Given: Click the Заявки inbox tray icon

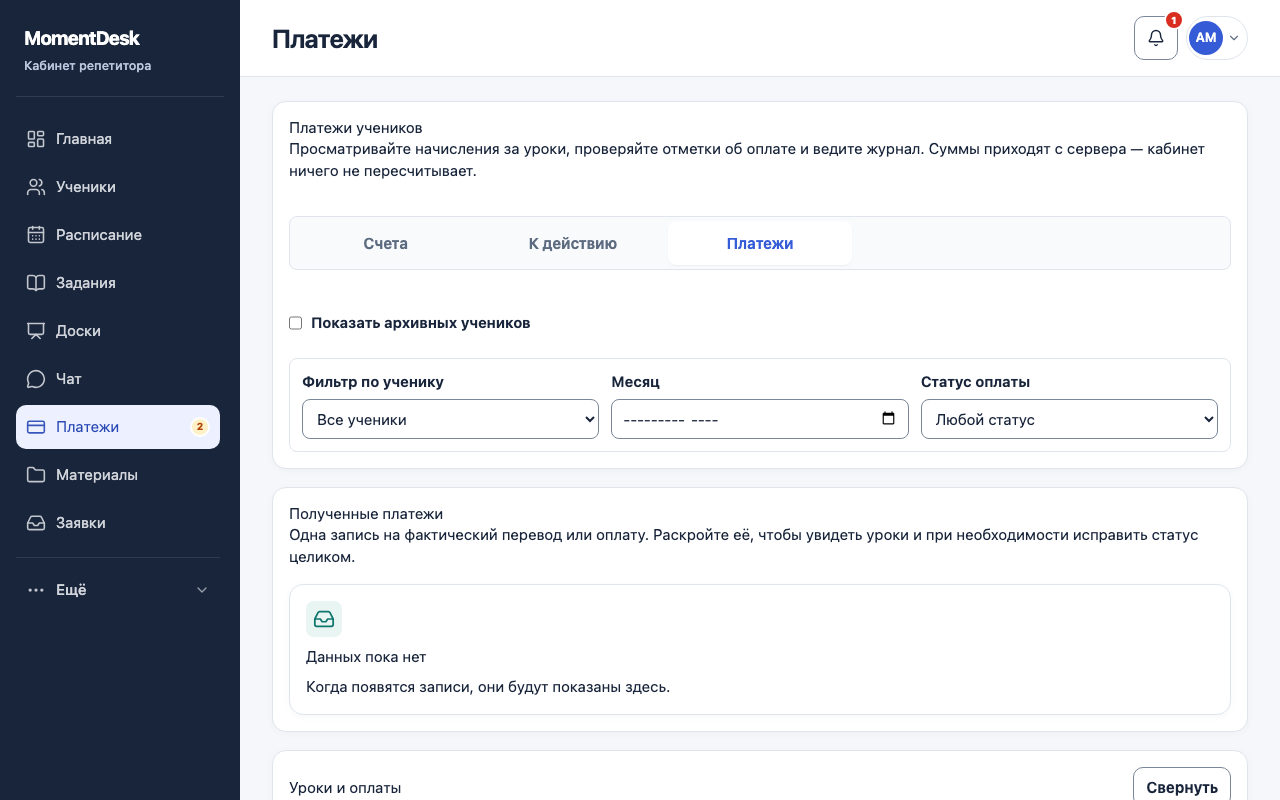Looking at the screenshot, I should 36,523.
